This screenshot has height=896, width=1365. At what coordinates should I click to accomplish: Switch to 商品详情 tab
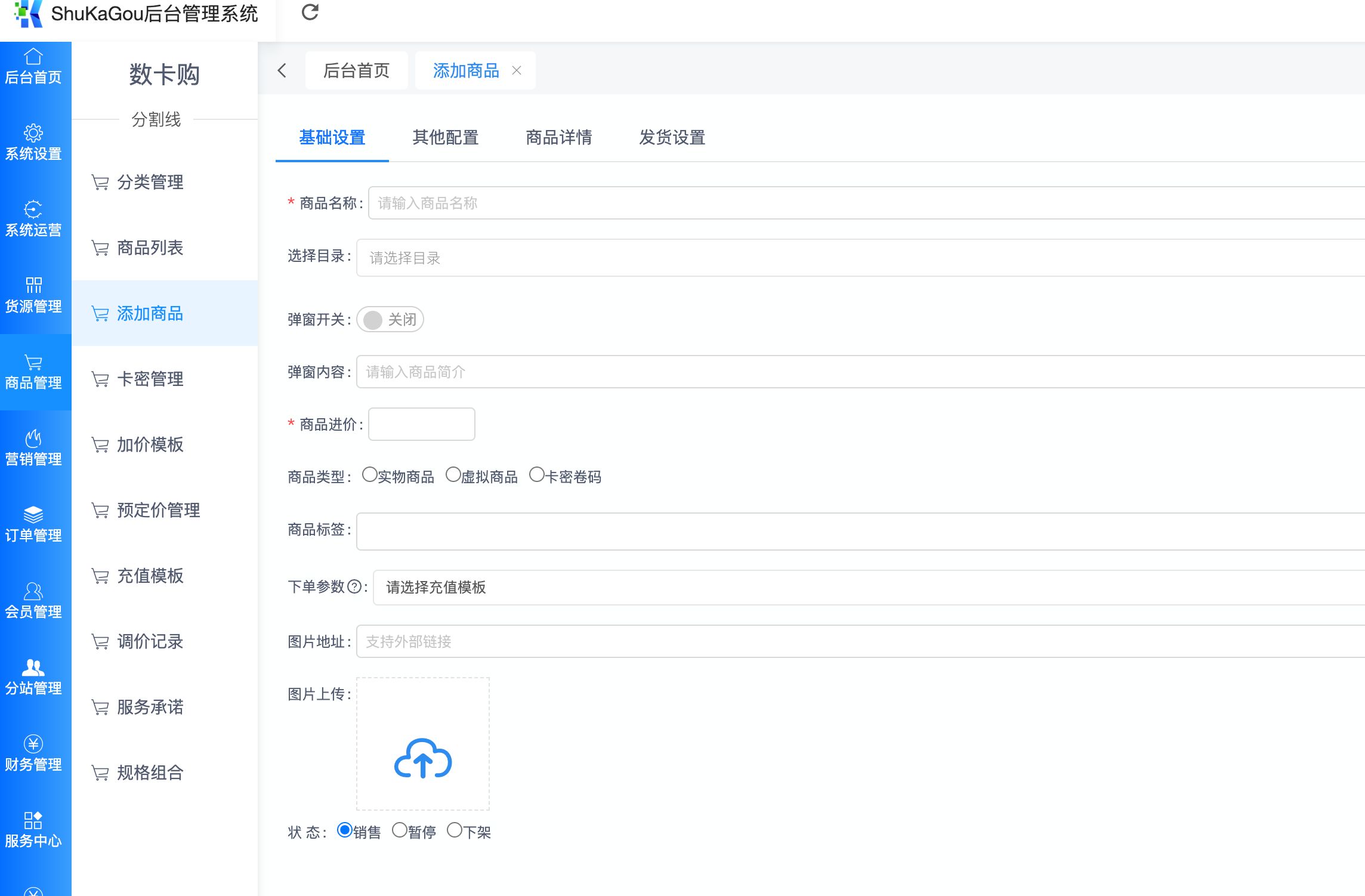click(x=559, y=138)
